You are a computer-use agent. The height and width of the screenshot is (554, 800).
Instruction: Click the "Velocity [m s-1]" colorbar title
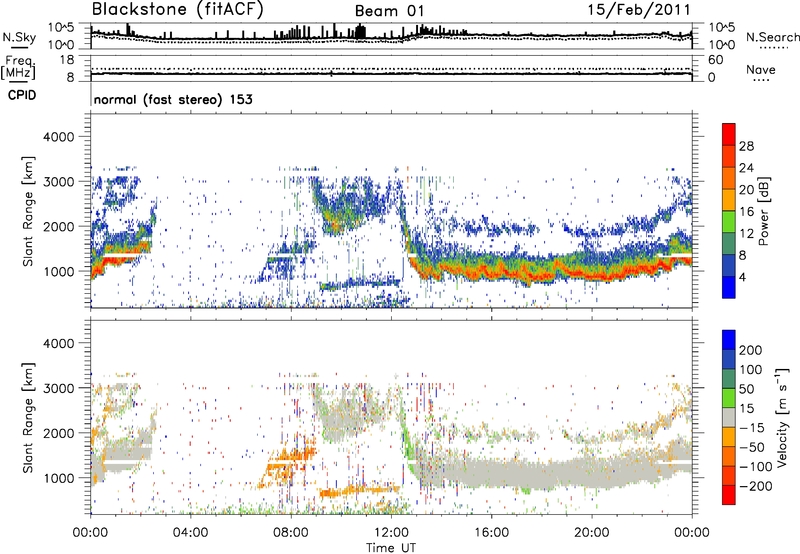[782, 417]
